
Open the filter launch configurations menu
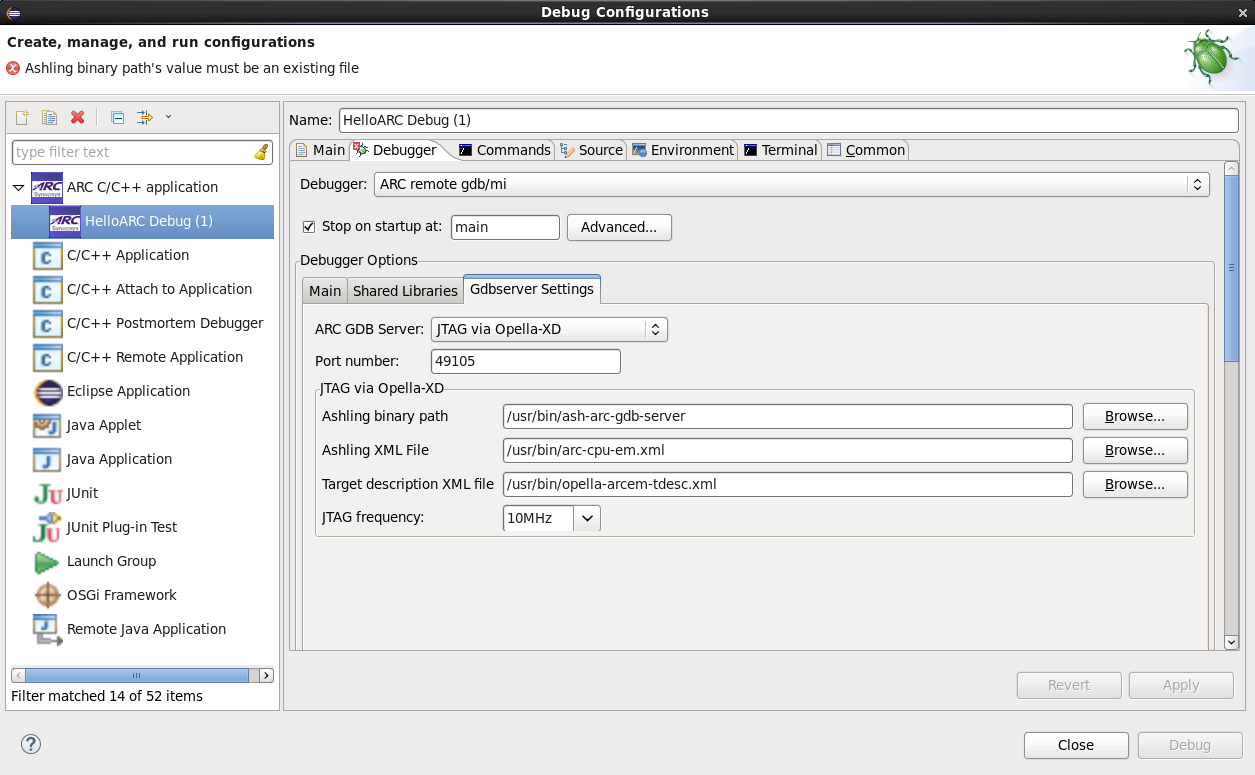[x=145, y=118]
